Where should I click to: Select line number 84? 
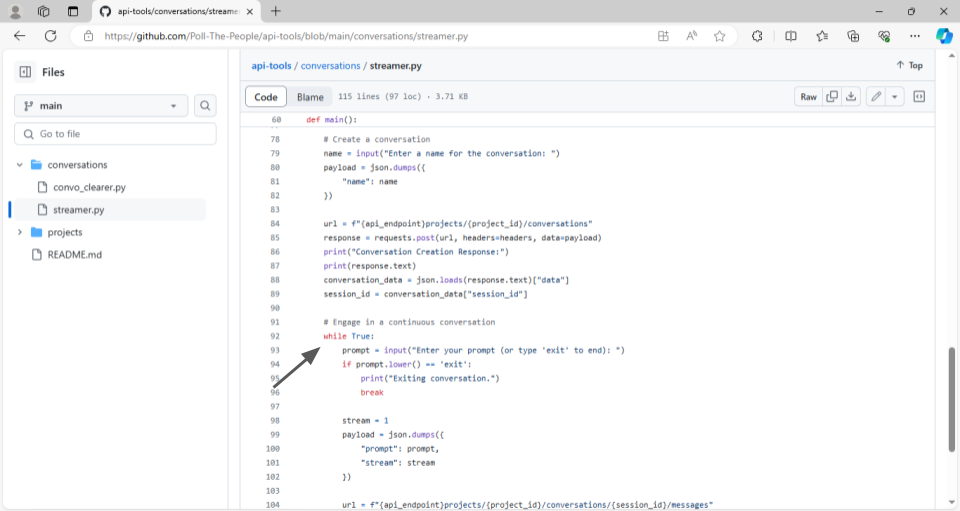pyautogui.click(x=275, y=223)
